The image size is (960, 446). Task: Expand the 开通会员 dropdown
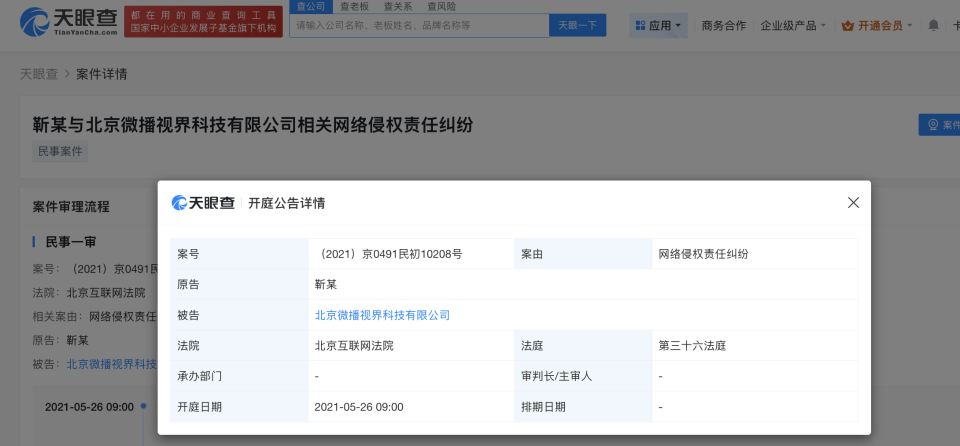tap(877, 26)
